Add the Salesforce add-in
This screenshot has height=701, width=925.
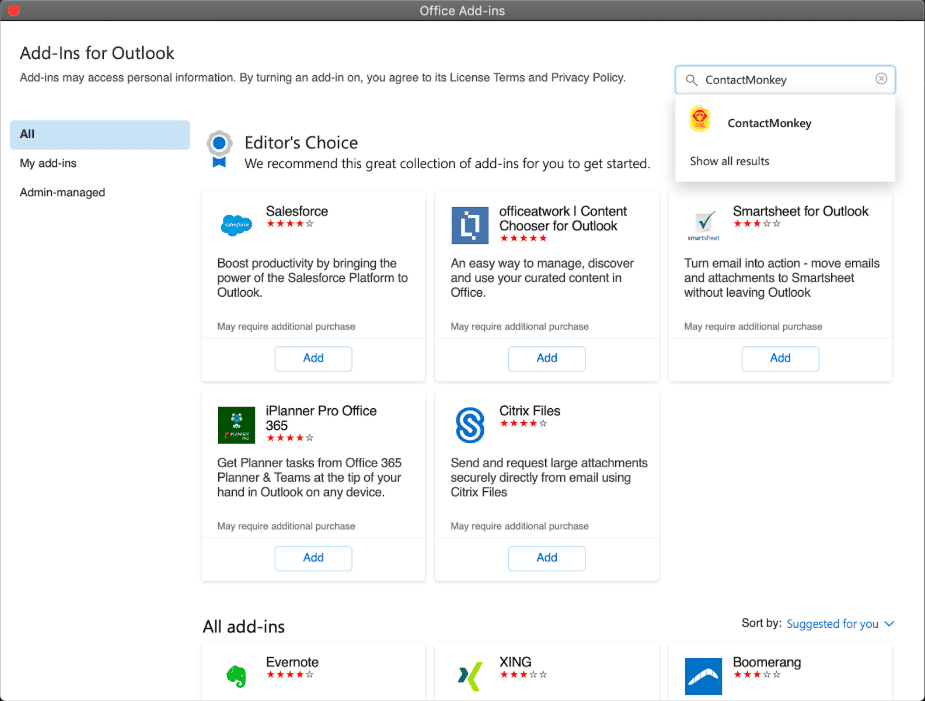tap(313, 358)
